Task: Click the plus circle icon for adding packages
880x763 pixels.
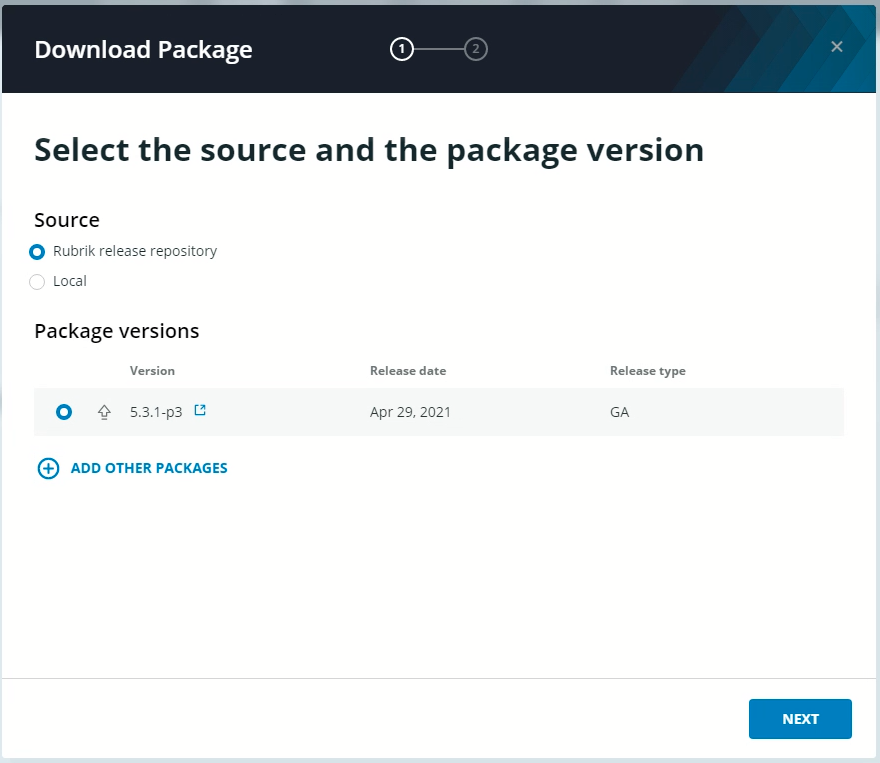Action: (x=48, y=468)
